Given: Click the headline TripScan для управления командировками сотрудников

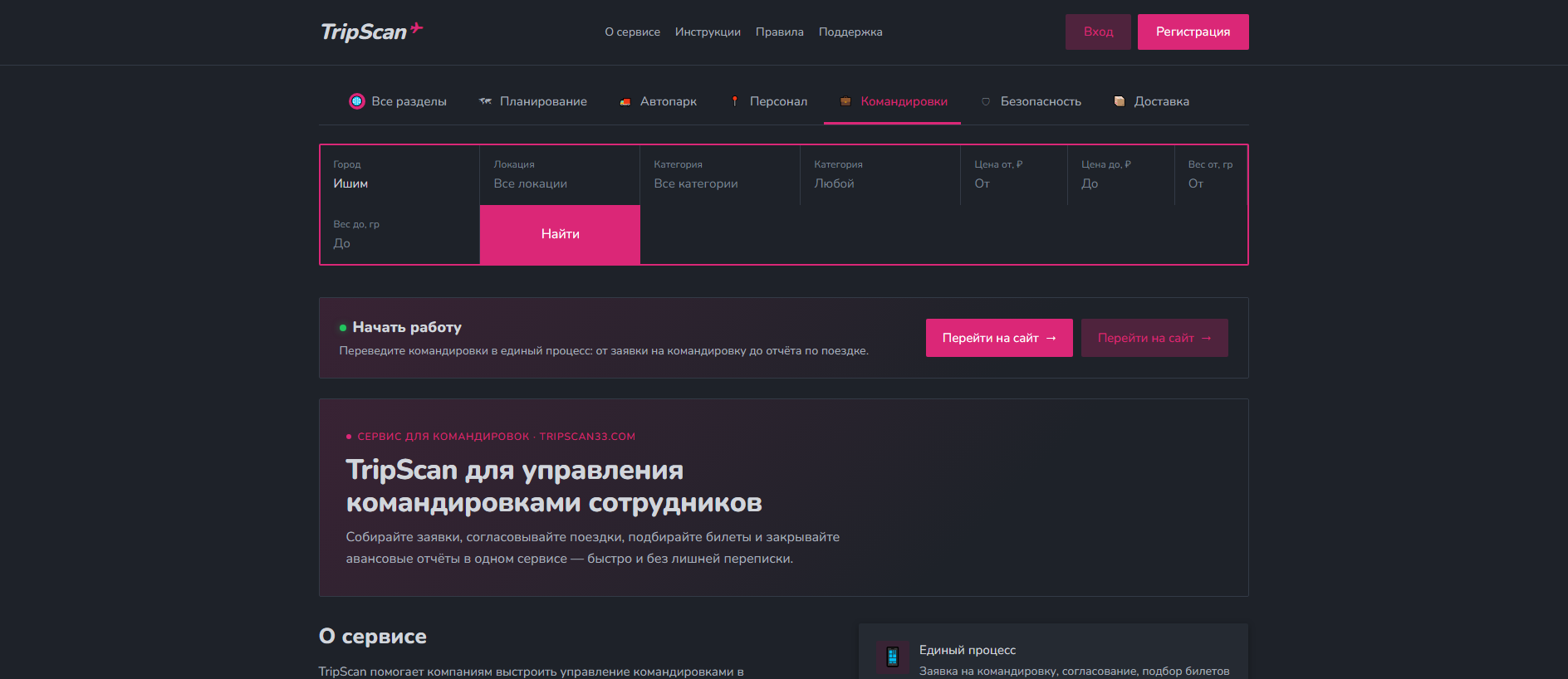Looking at the screenshot, I should pos(554,486).
